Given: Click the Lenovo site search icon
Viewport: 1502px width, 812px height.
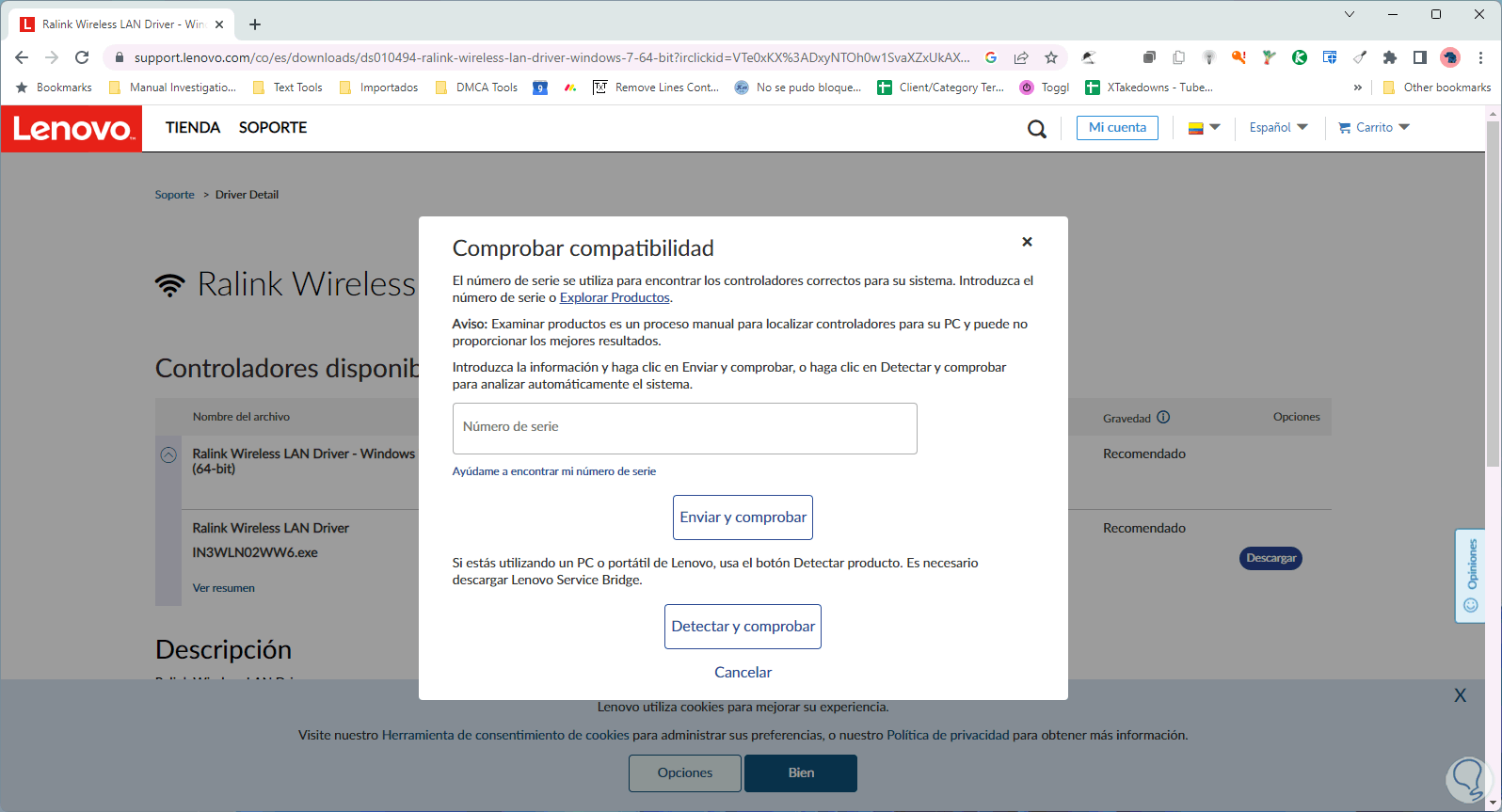Looking at the screenshot, I should (x=1037, y=129).
